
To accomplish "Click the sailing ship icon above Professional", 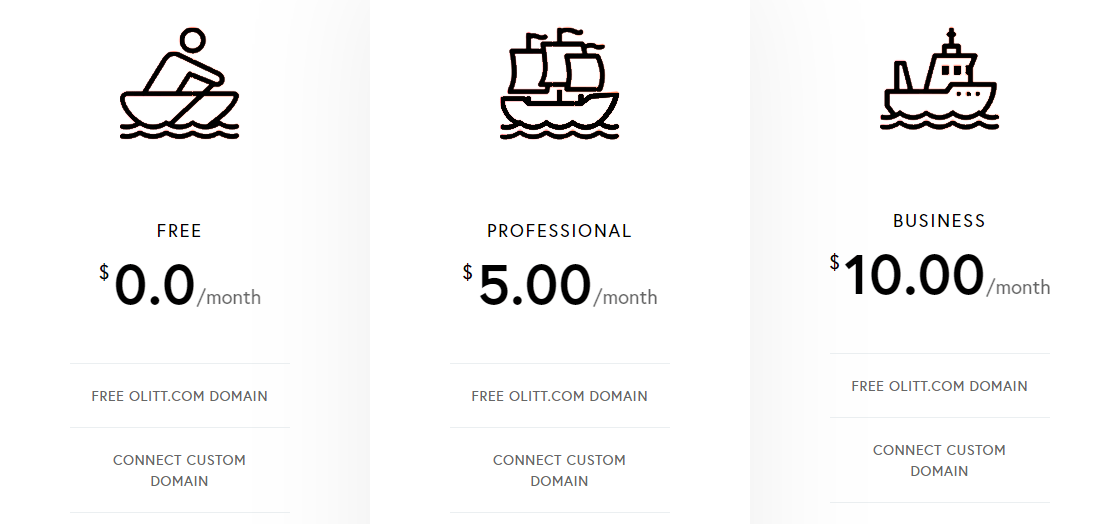I will 559,84.
